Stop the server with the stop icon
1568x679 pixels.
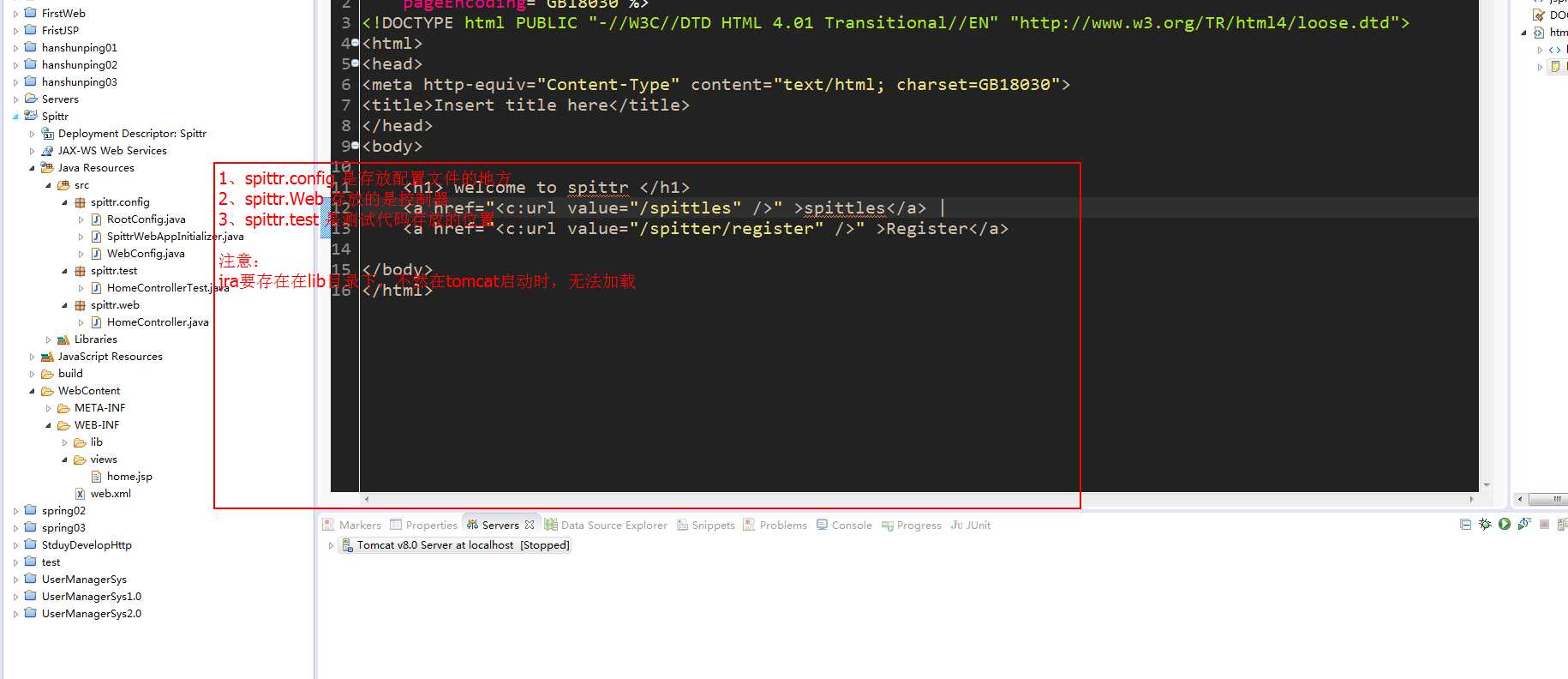[x=1544, y=524]
